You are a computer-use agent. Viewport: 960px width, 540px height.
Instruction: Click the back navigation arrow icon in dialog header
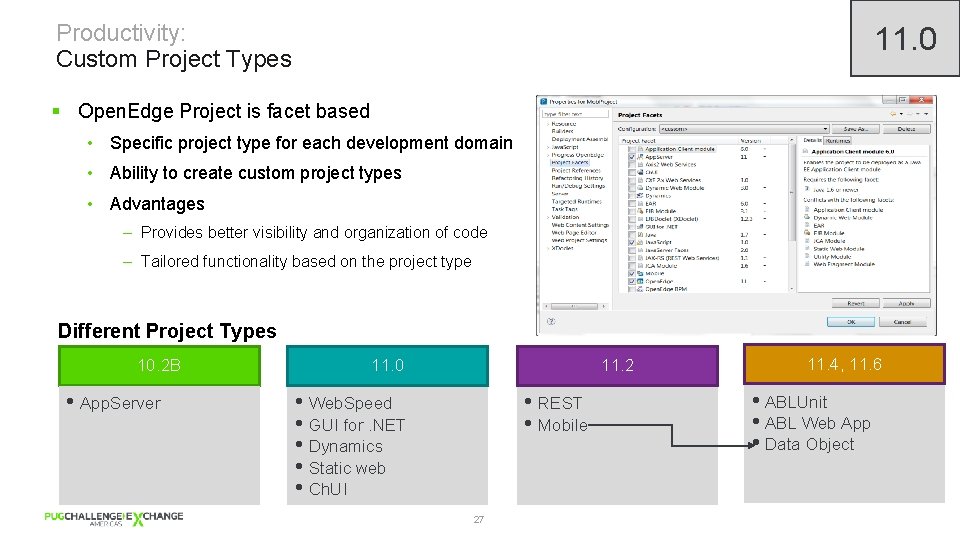(x=893, y=114)
